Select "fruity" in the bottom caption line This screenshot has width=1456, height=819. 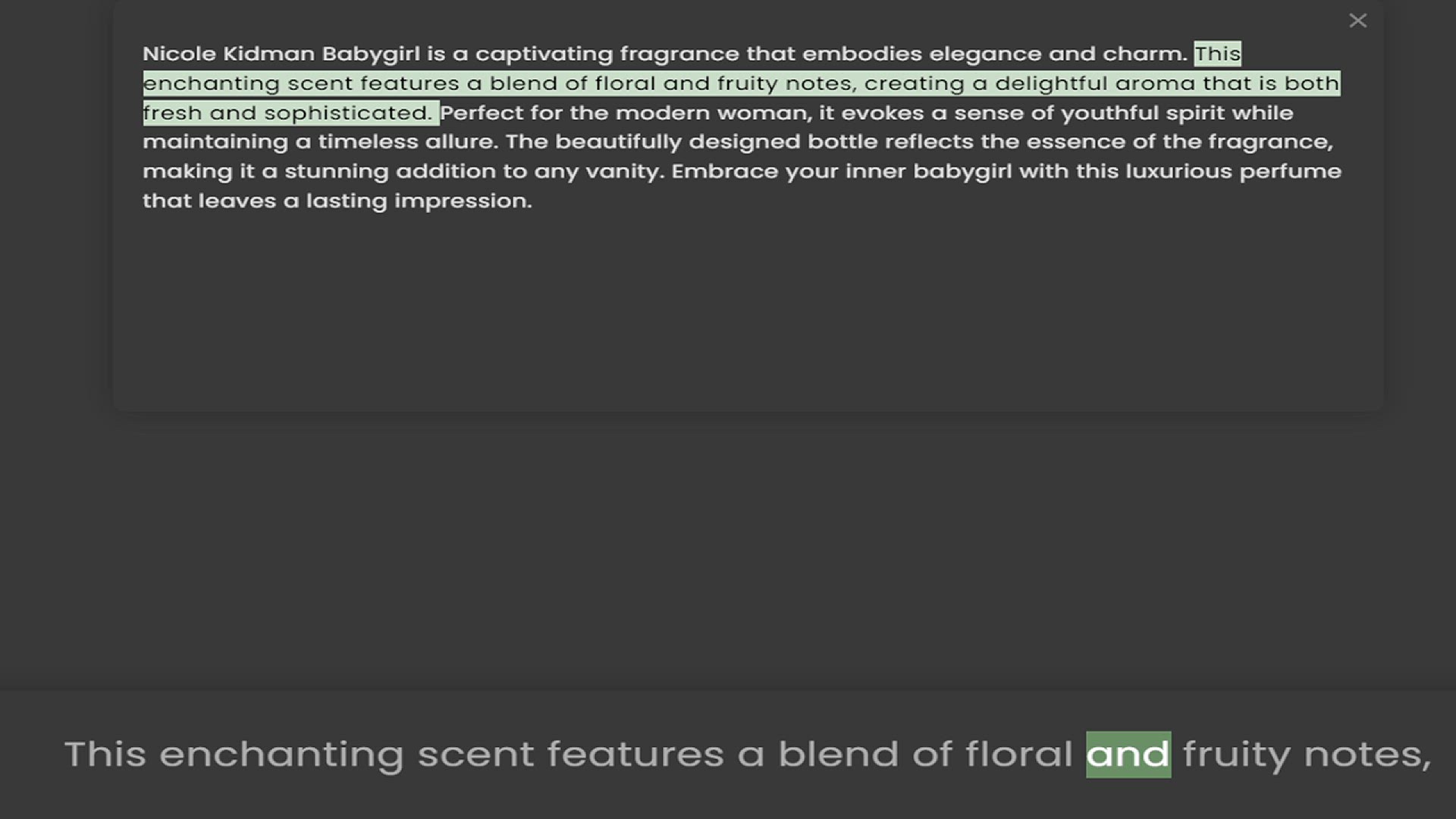point(1236,756)
